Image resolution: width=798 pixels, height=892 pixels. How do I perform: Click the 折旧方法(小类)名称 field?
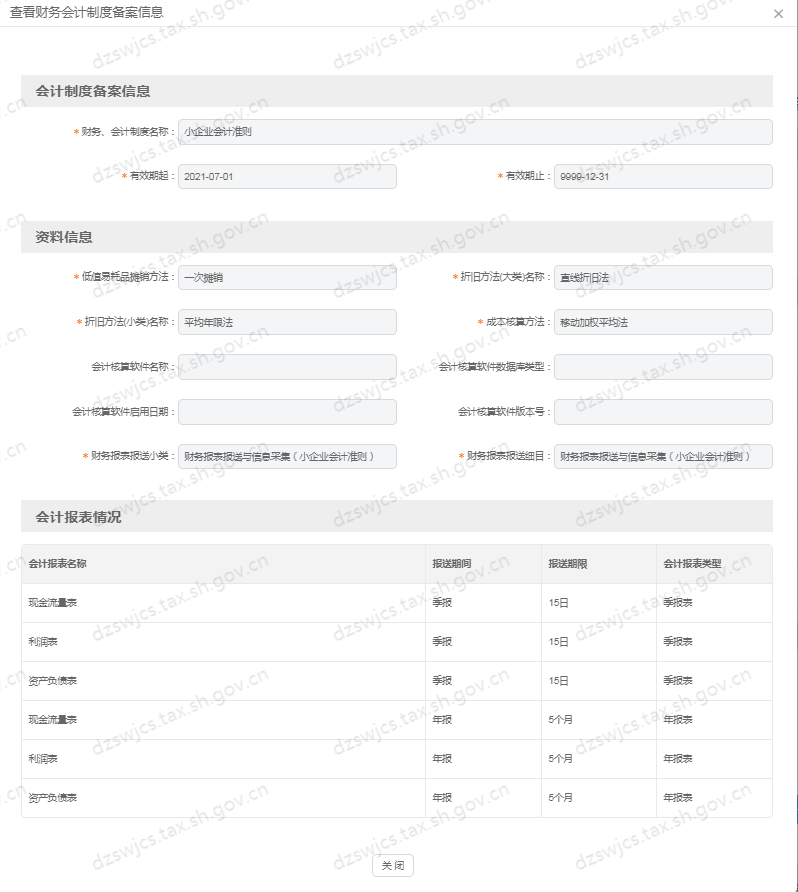pyautogui.click(x=287, y=322)
